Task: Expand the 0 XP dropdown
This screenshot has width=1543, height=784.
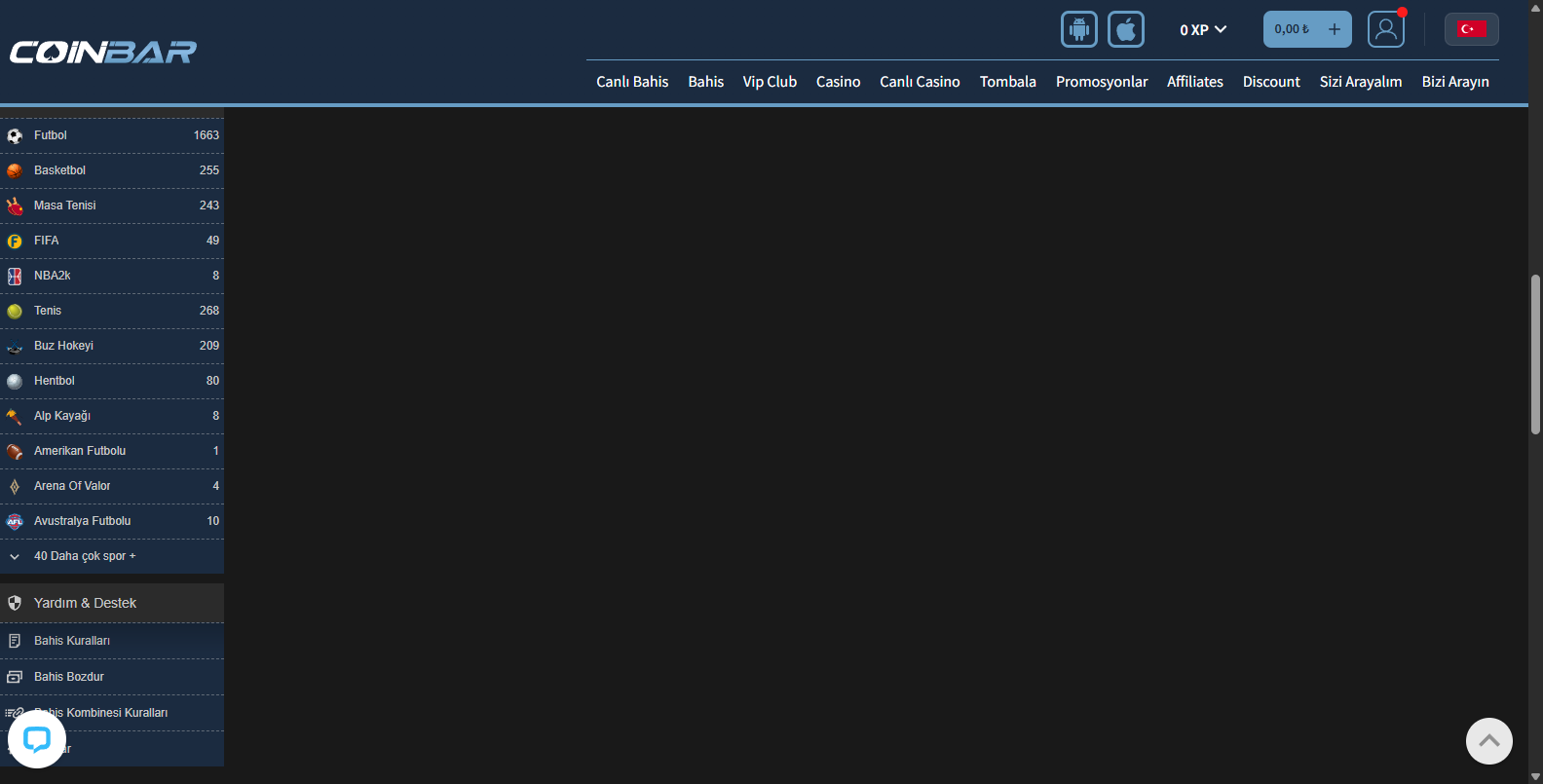Action: tap(1203, 30)
